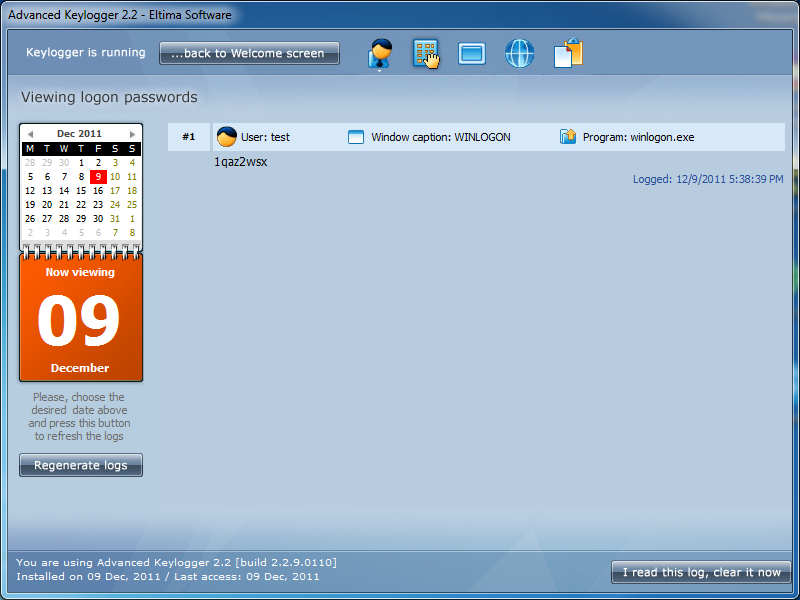Click the window icon beside 'Window caption: WINLOGON'

tap(356, 137)
